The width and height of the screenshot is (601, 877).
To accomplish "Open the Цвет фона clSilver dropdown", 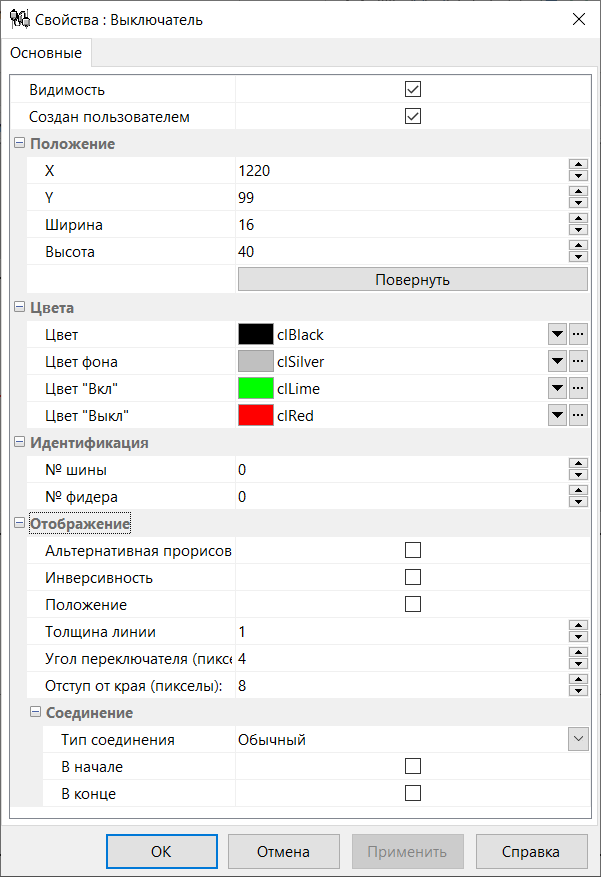I will 557,361.
